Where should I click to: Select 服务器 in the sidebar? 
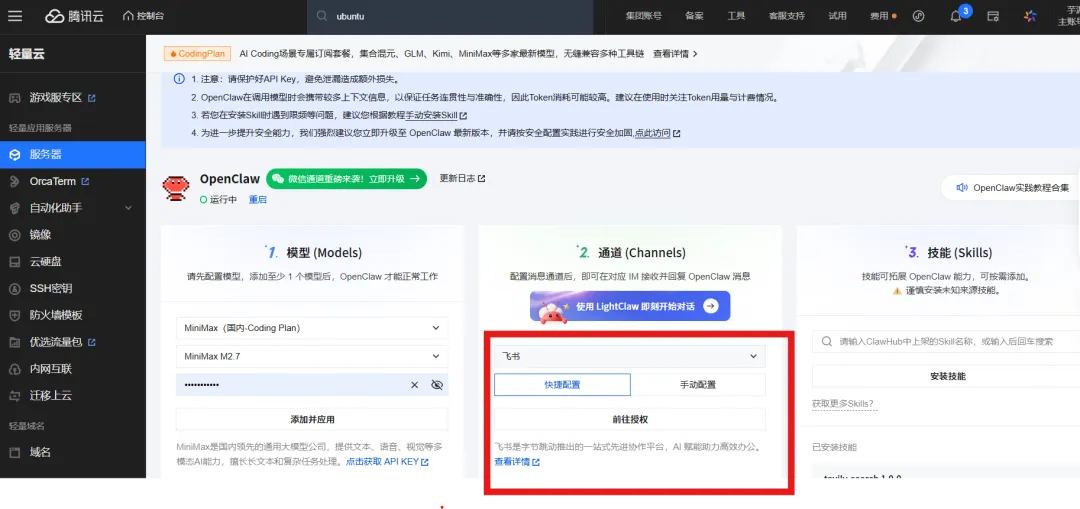(73, 154)
